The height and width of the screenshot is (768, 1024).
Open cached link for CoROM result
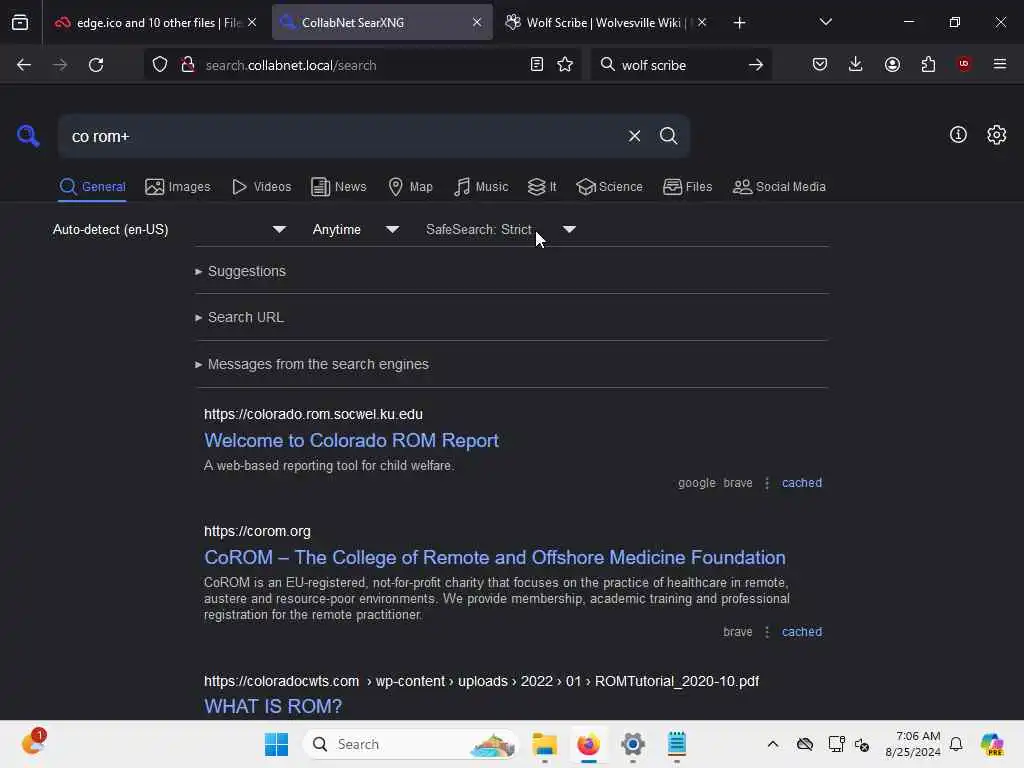point(802,632)
